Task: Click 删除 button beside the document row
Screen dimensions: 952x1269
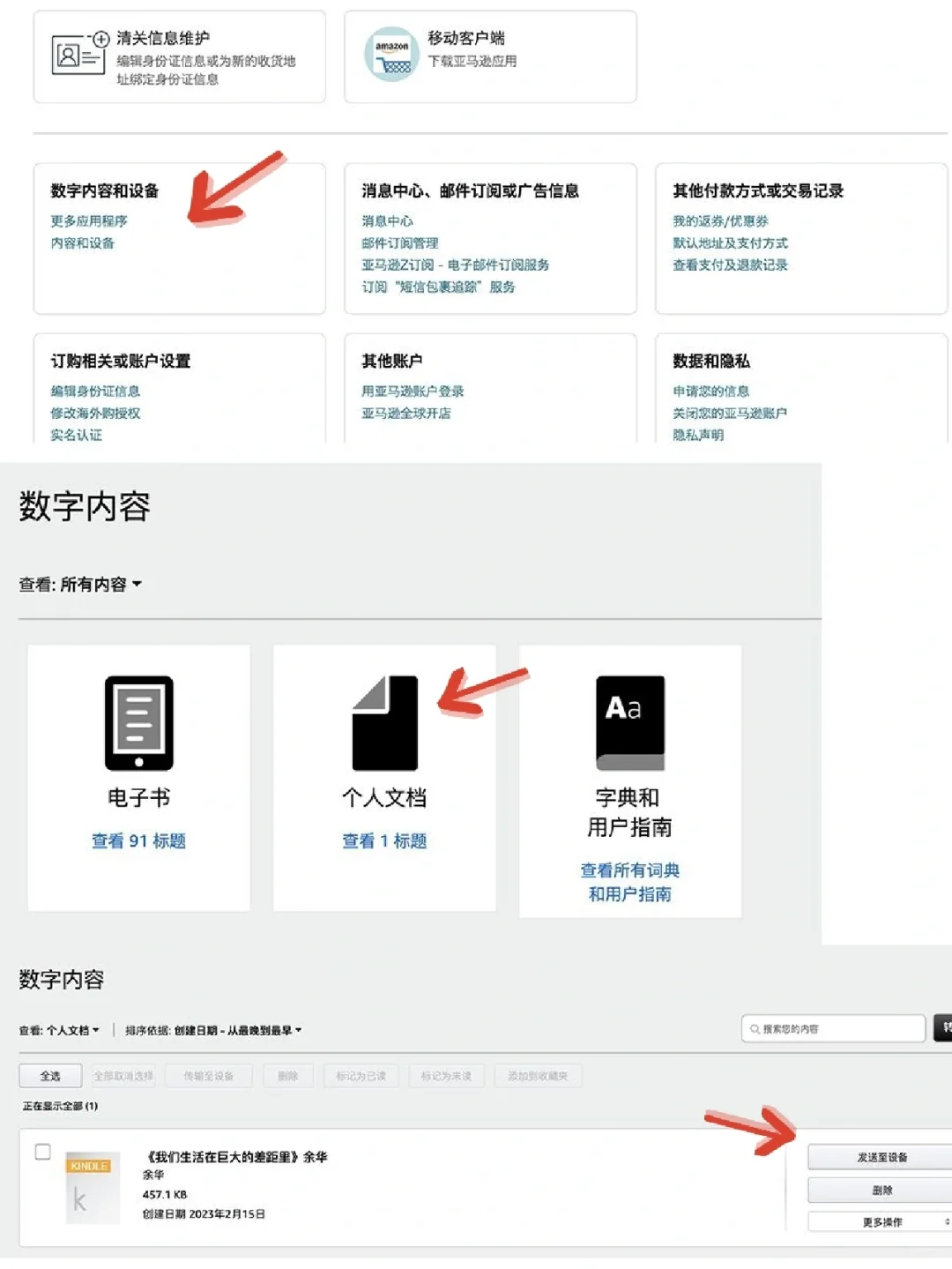Action: click(880, 1190)
